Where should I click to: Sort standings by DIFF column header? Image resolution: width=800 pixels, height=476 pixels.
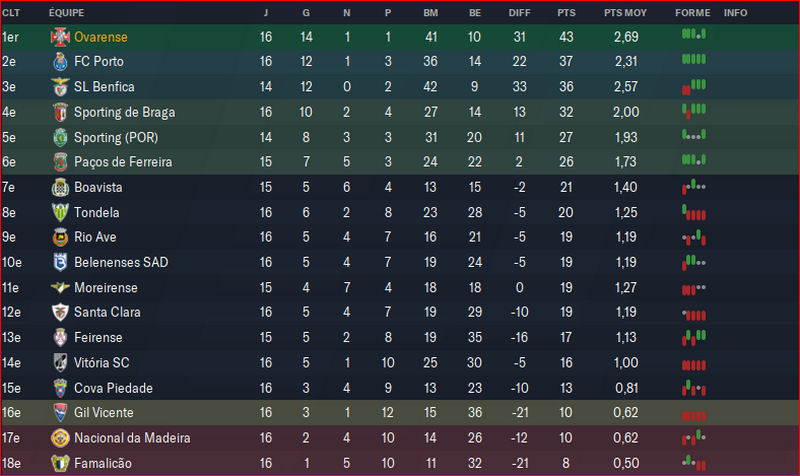coord(518,13)
